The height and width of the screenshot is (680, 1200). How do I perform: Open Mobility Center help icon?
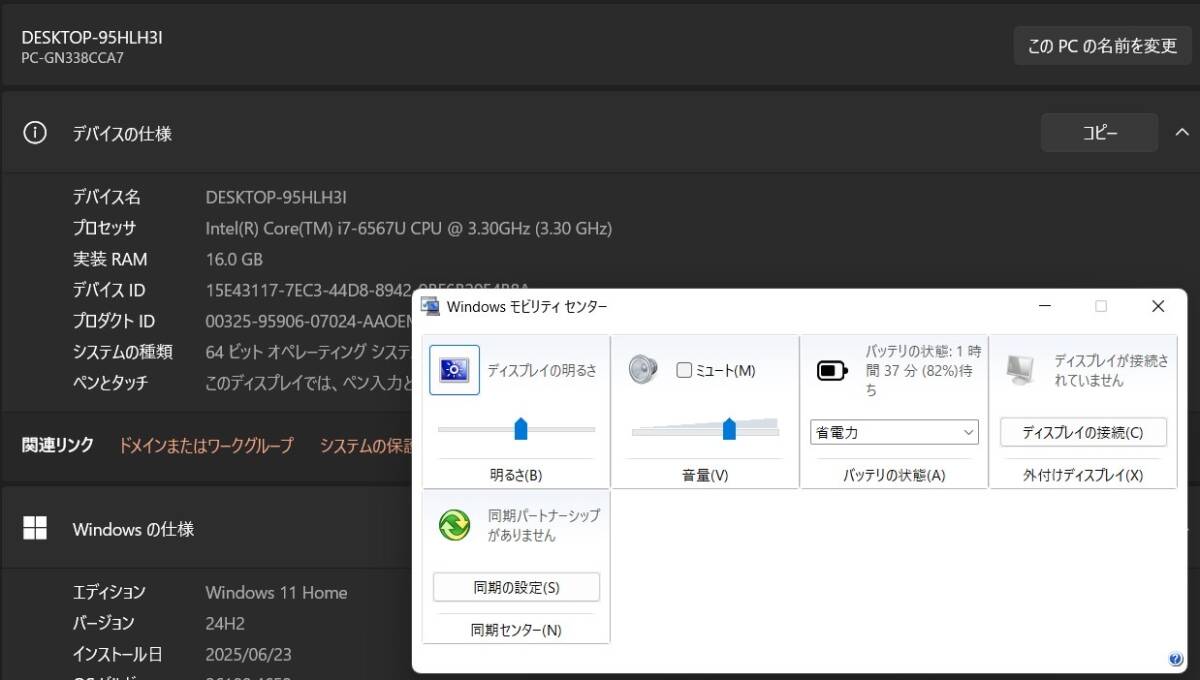point(1175,659)
